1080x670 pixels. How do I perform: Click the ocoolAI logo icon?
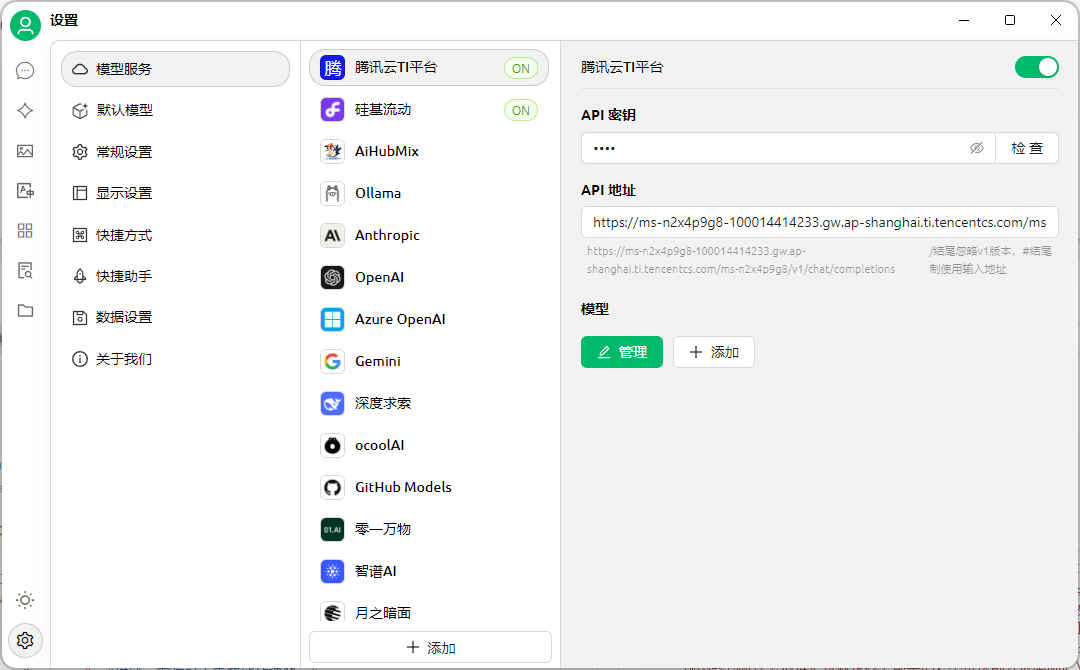coord(333,446)
